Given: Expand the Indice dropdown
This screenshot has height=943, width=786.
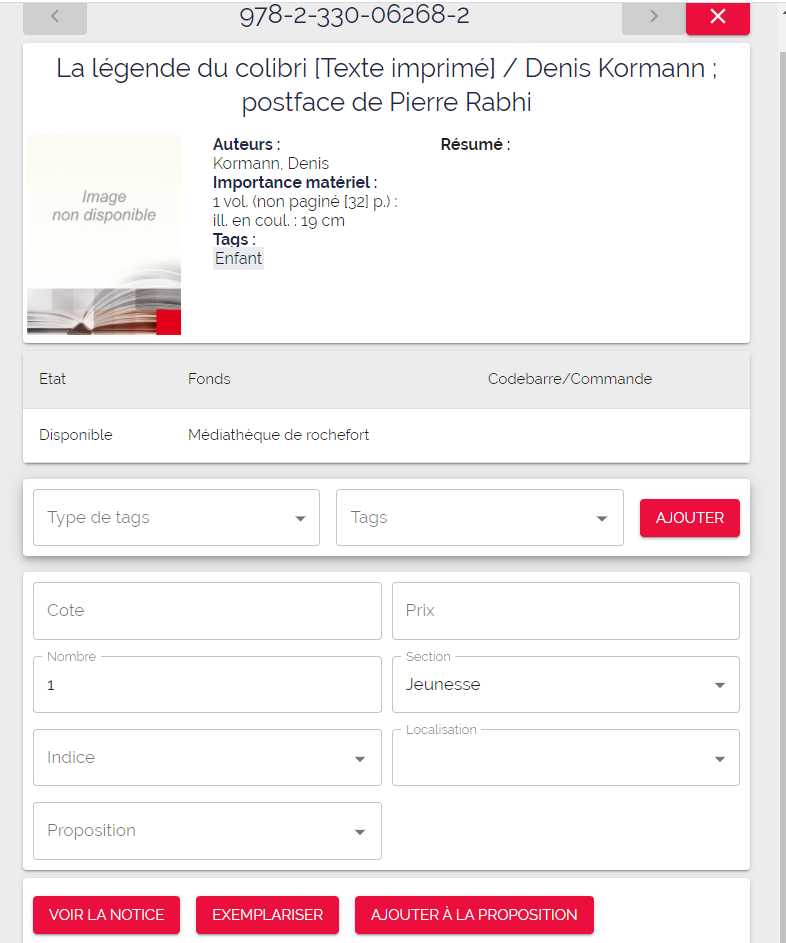Looking at the screenshot, I should coord(207,758).
